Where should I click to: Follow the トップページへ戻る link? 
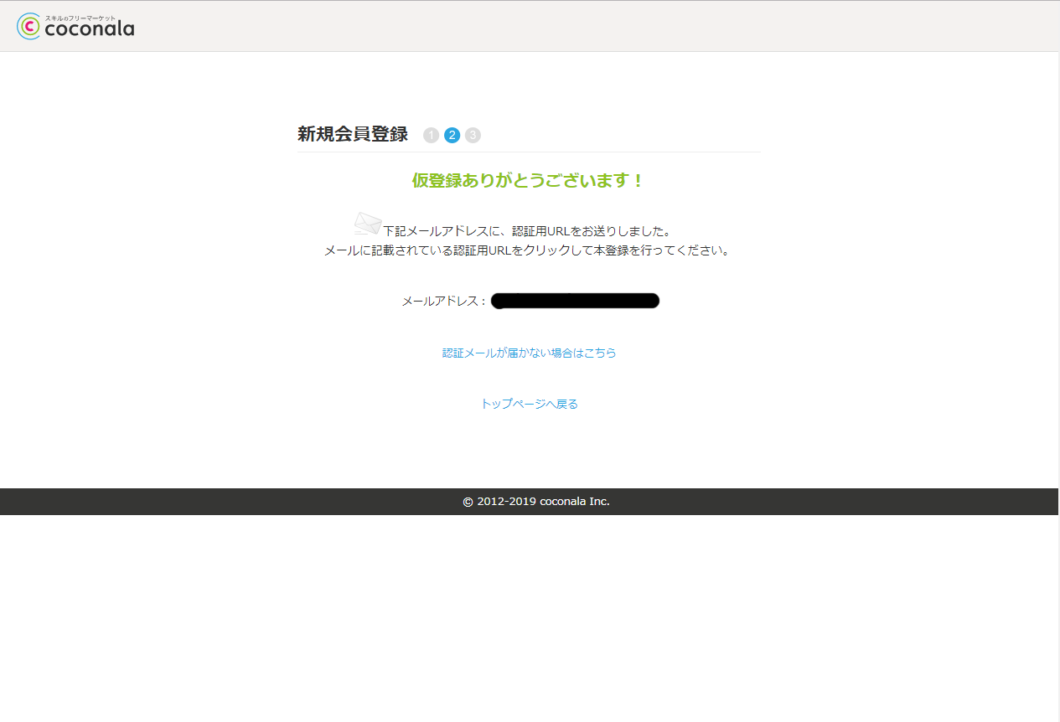[529, 404]
